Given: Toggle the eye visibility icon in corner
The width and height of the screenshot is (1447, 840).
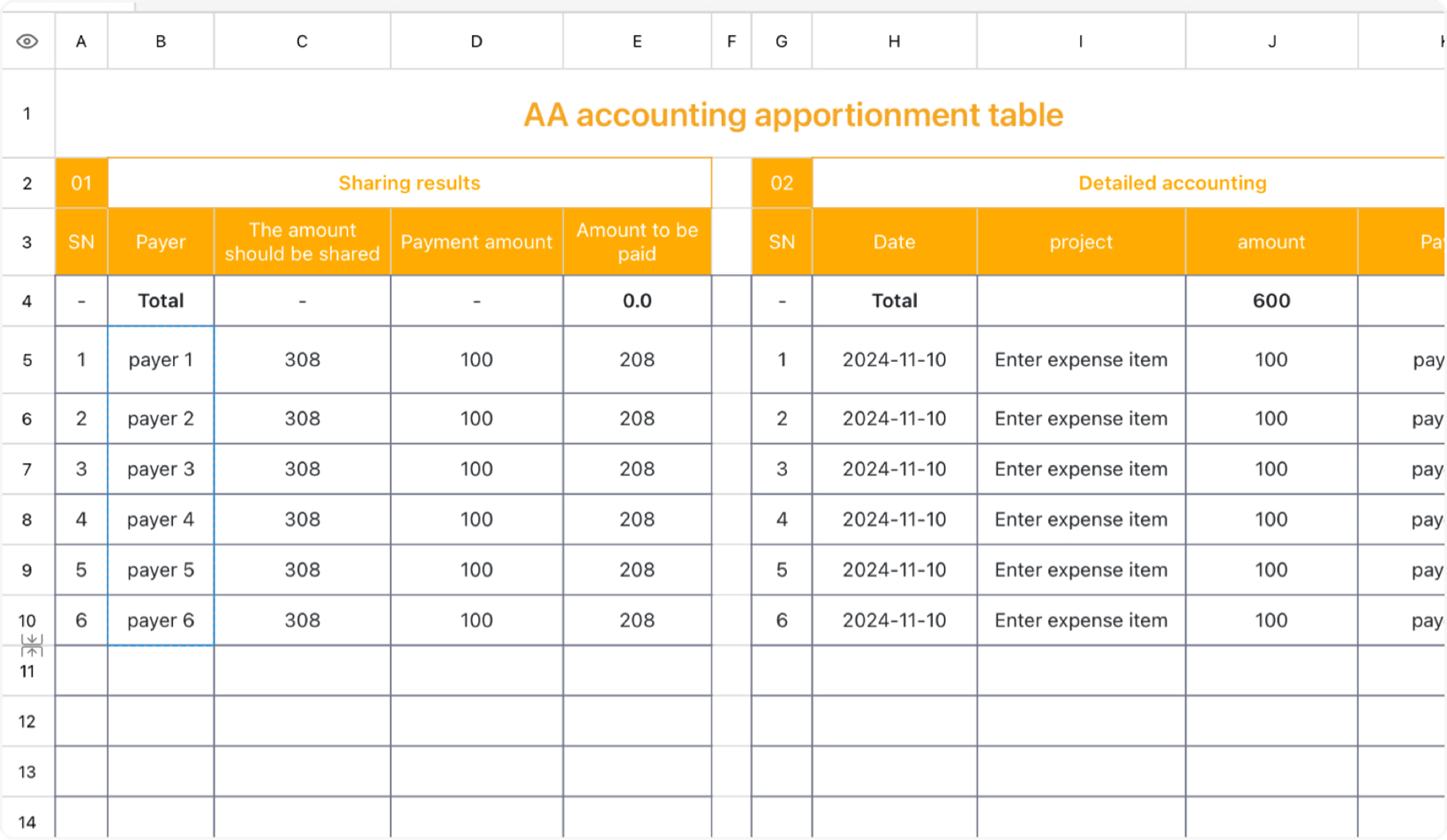Looking at the screenshot, I should [x=27, y=41].
